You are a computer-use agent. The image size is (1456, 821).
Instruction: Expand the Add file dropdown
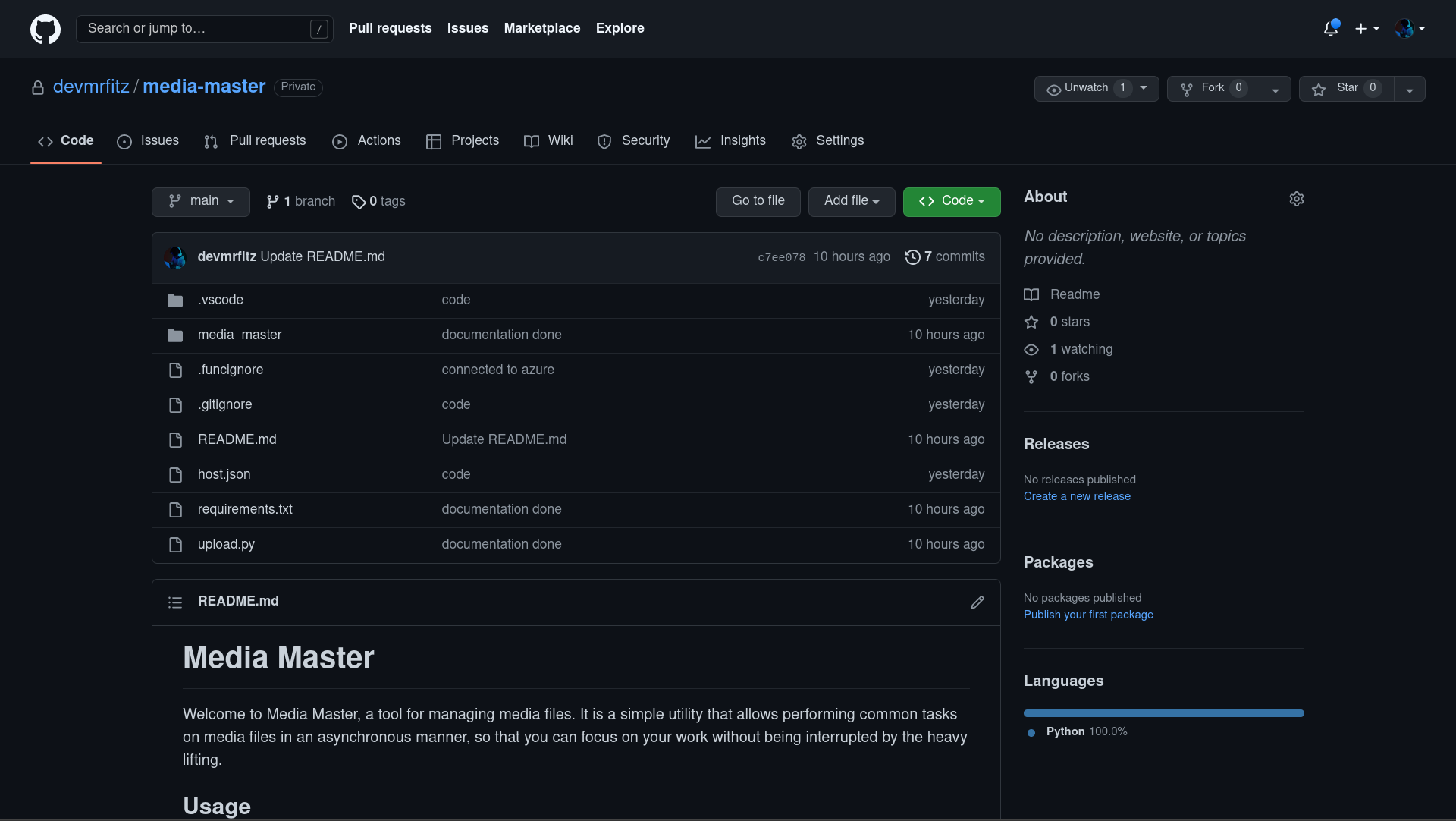(851, 201)
